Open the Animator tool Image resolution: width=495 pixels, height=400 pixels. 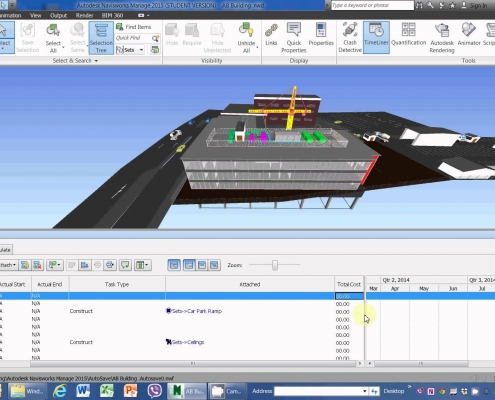(x=469, y=34)
